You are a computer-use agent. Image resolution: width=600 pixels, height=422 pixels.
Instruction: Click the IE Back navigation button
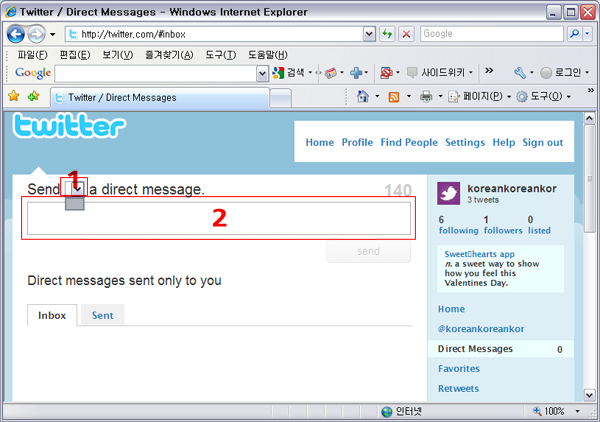(16, 34)
